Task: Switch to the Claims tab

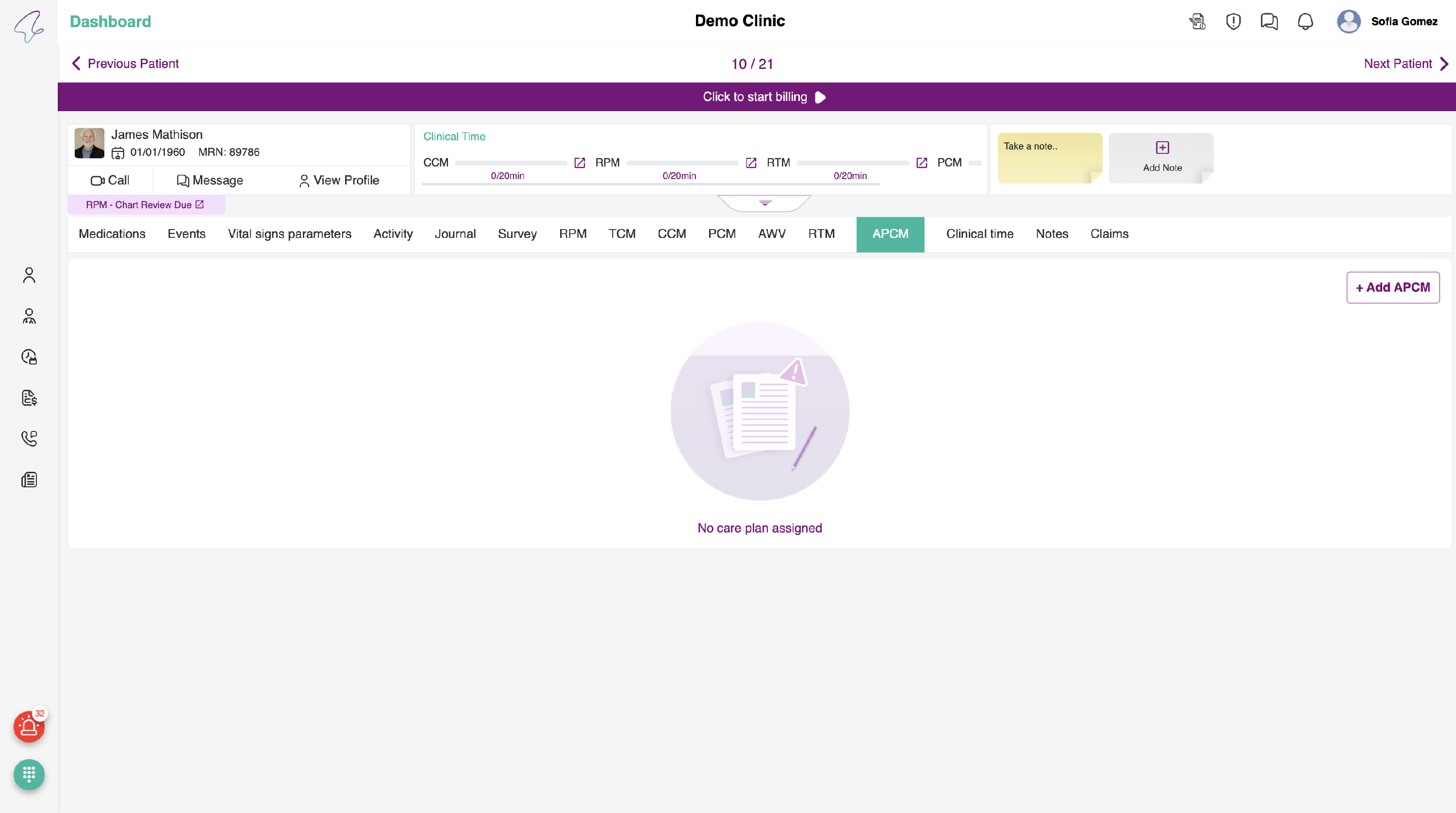Action: (1109, 234)
